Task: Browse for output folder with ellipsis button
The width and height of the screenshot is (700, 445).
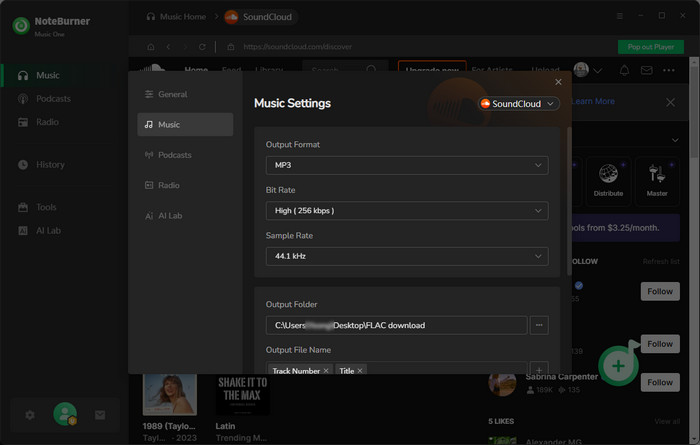Action: coord(539,325)
